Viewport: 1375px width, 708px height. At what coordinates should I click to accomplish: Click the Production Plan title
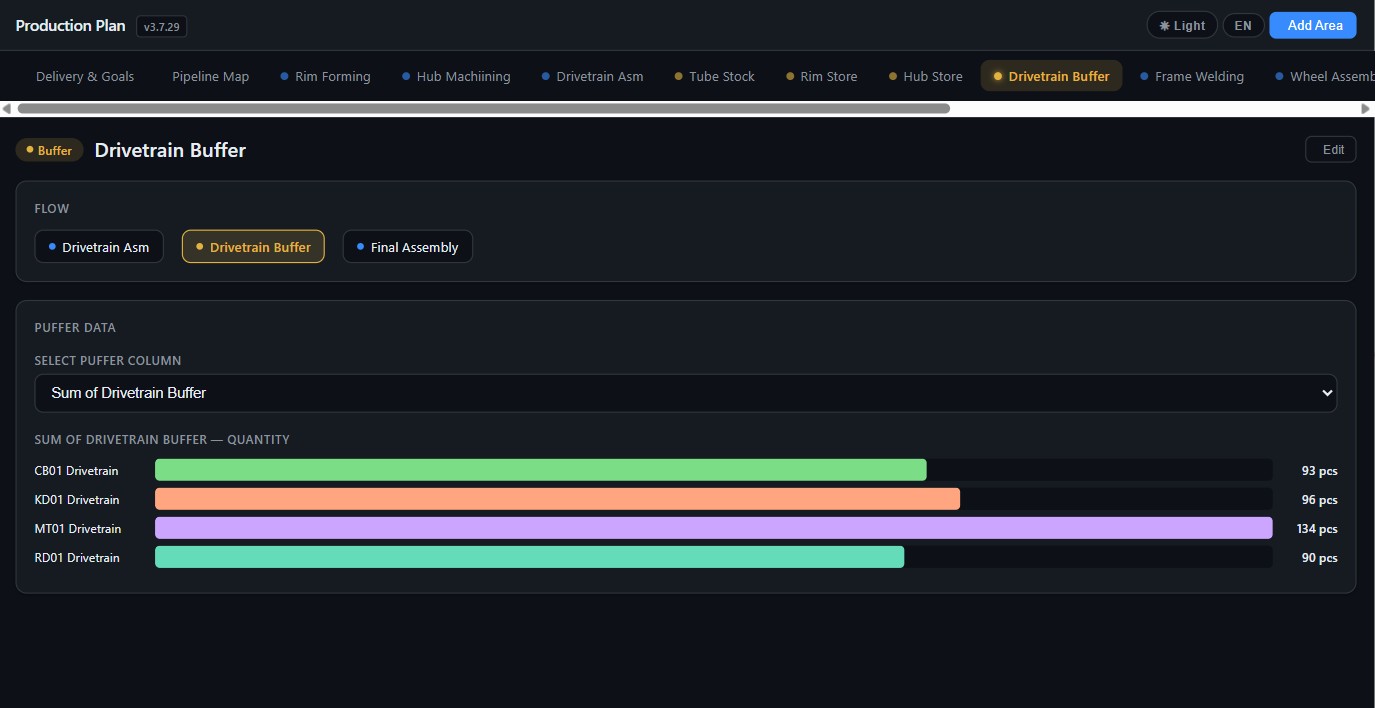tap(70, 25)
